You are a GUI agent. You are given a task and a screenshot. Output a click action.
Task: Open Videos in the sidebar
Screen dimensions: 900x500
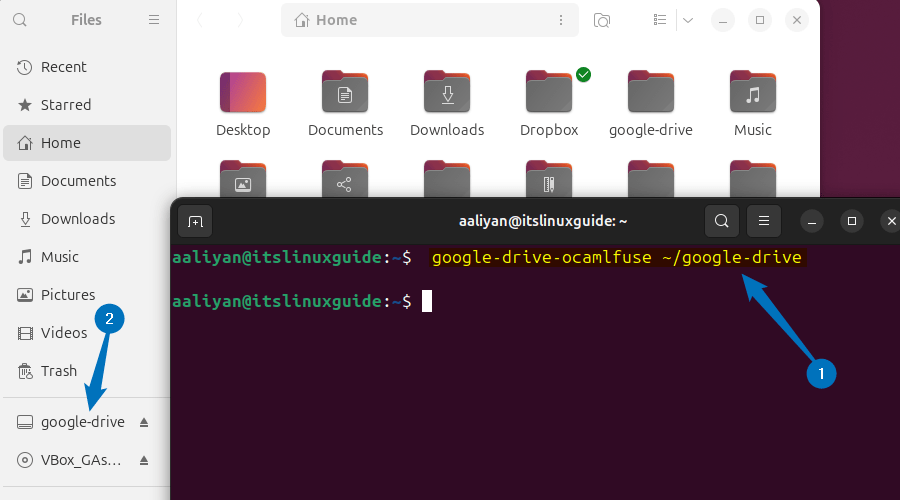click(x=87, y=332)
